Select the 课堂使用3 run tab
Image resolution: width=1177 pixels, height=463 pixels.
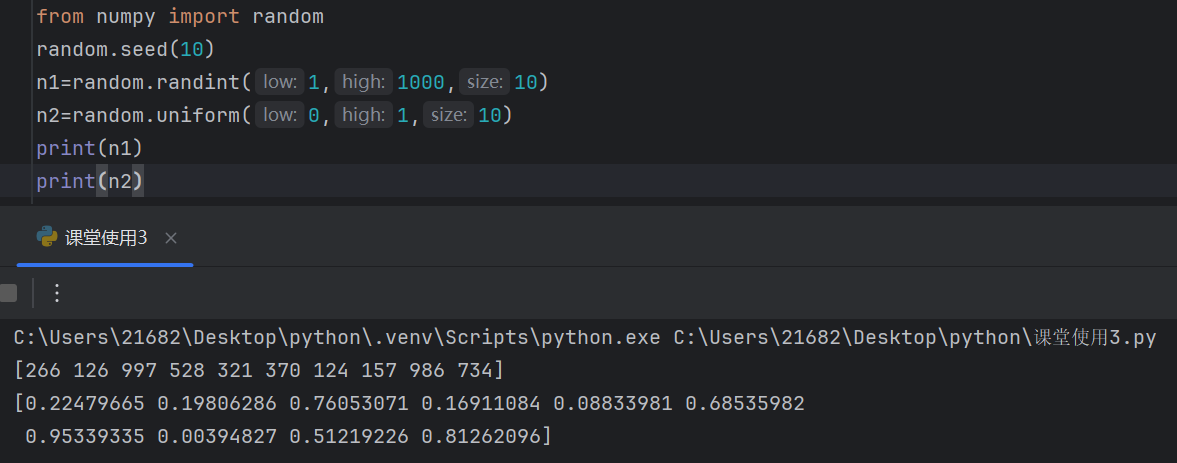coord(105,238)
